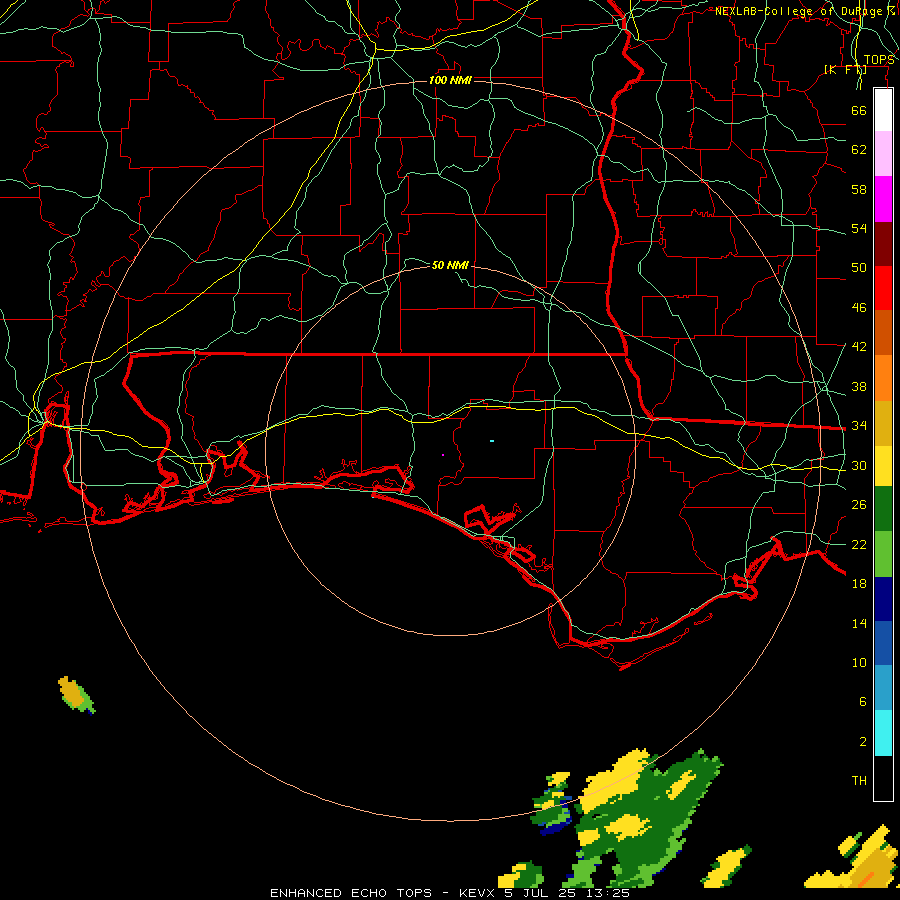Click the K FT units label
The image size is (900, 900).
click(845, 69)
